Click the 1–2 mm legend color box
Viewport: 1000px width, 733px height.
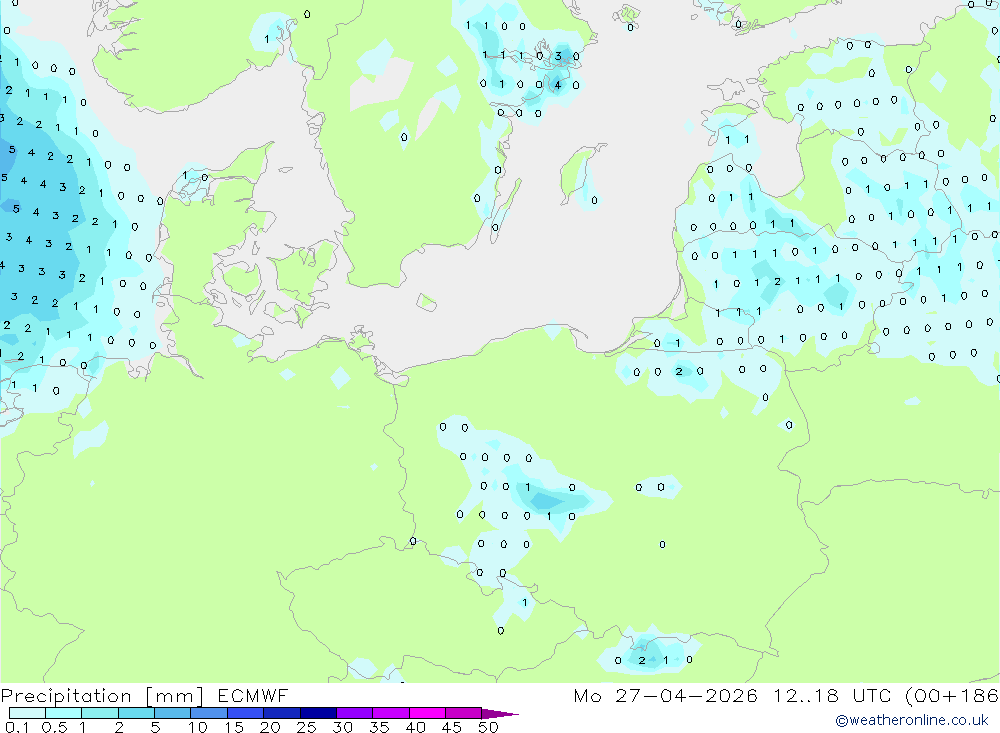pyautogui.click(x=100, y=713)
